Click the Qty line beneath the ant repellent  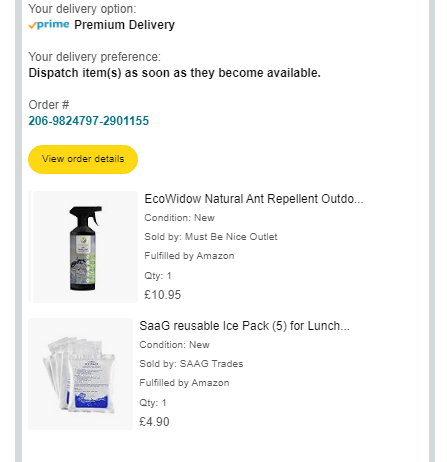coord(158,276)
